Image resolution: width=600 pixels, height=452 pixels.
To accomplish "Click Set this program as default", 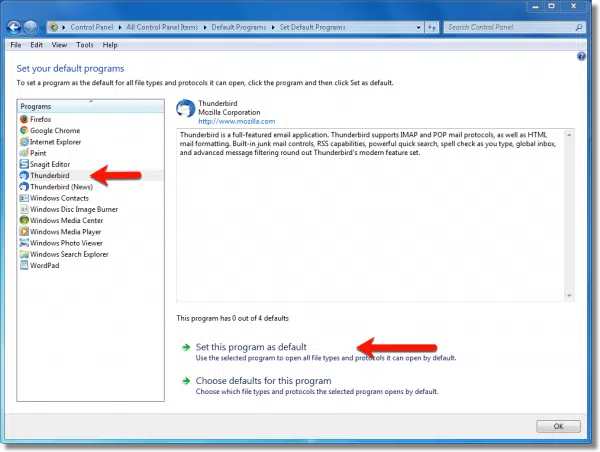I will [251, 347].
